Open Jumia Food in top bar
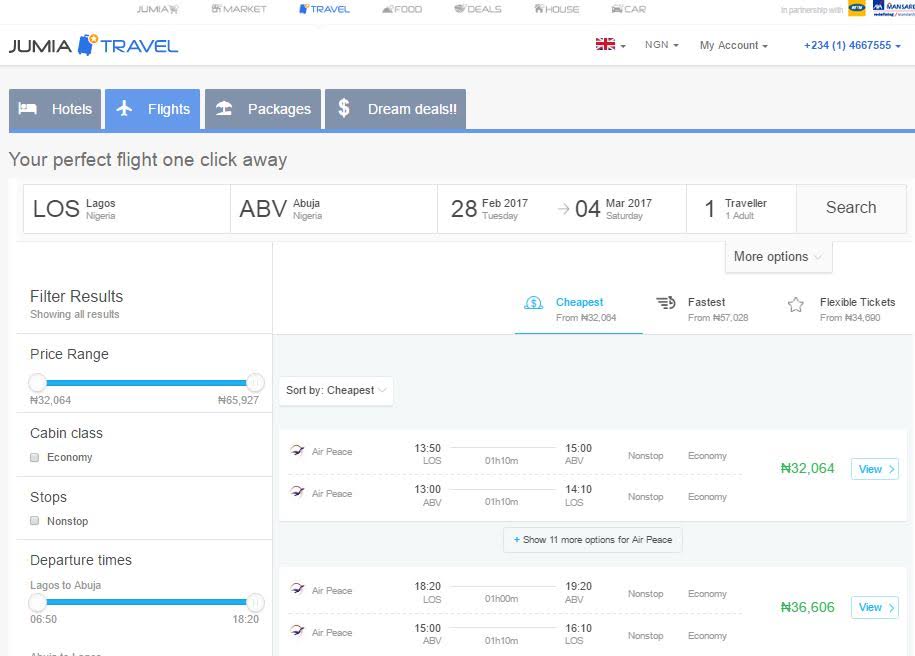This screenshot has height=656, width=915. tap(402, 9)
